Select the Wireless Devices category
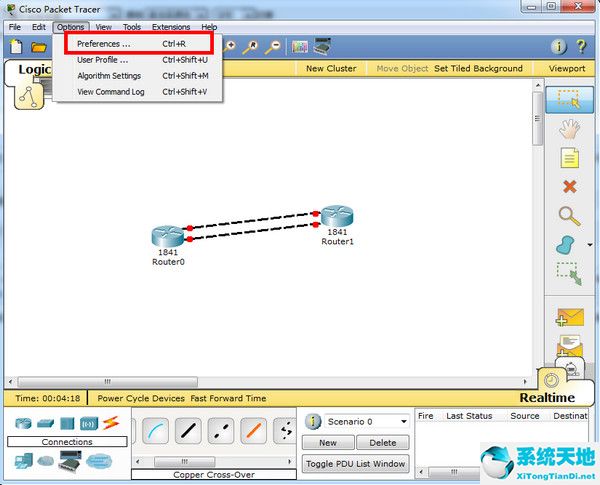 [89, 424]
